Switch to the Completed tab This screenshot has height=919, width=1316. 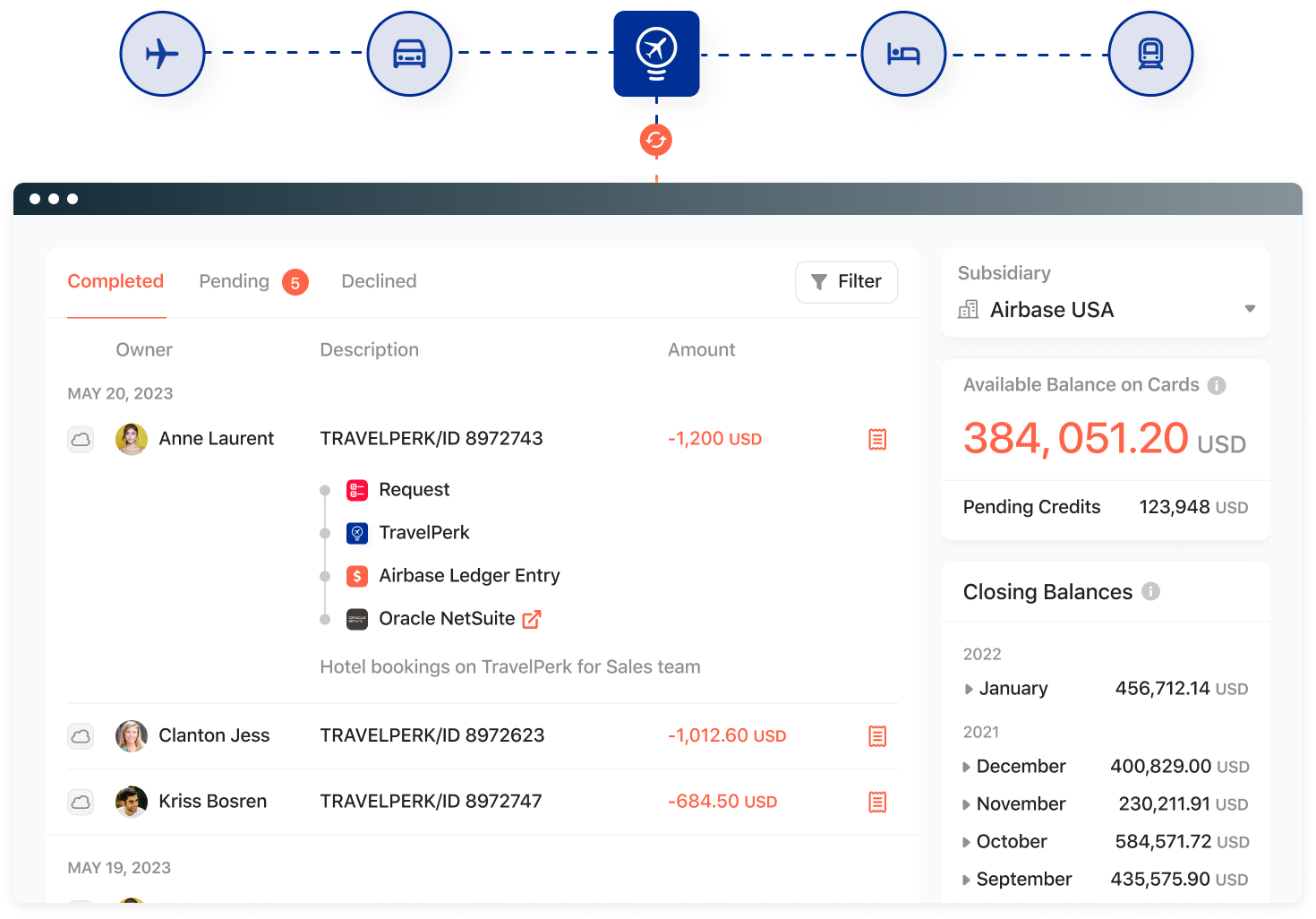(x=115, y=281)
